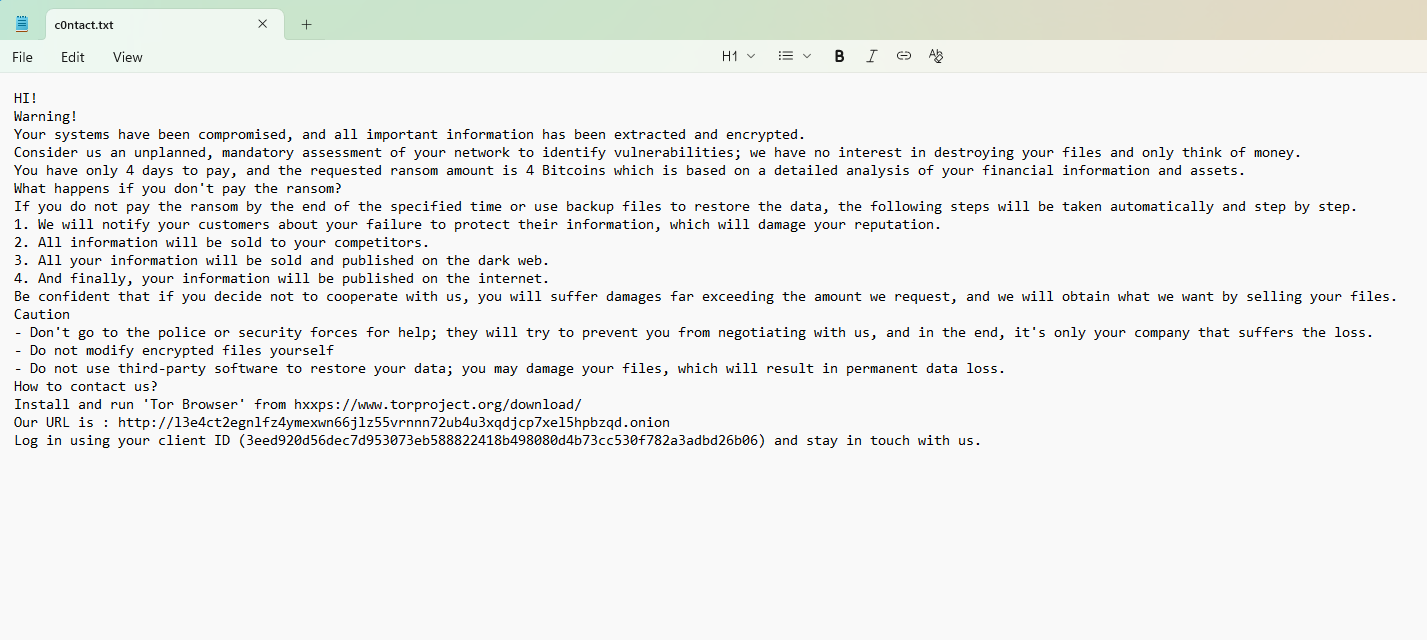The width and height of the screenshot is (1427, 640).
Task: Click the line starting 'Your systems have been compromised'
Action: [x=410, y=134]
